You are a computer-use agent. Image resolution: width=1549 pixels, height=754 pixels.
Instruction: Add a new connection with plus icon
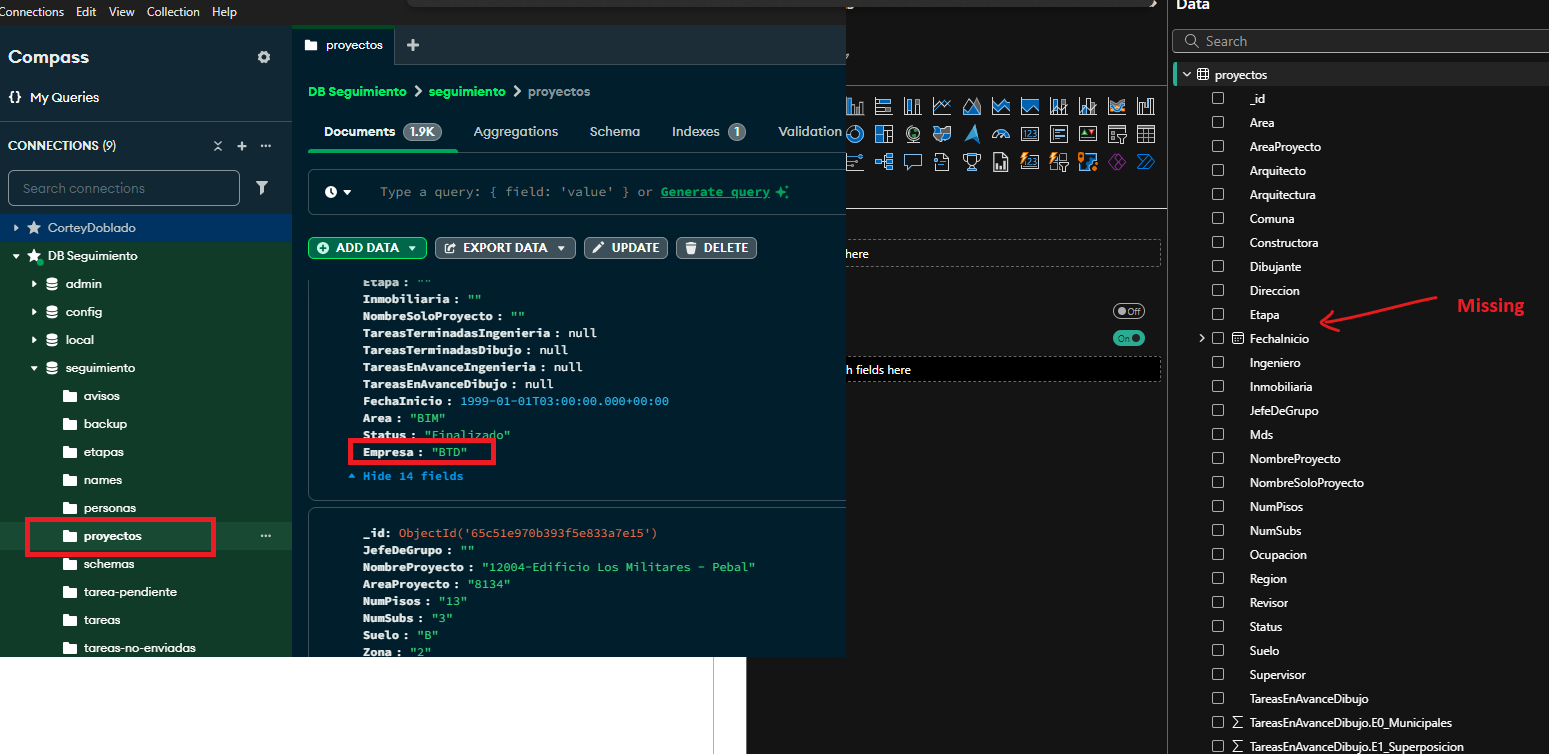point(241,146)
